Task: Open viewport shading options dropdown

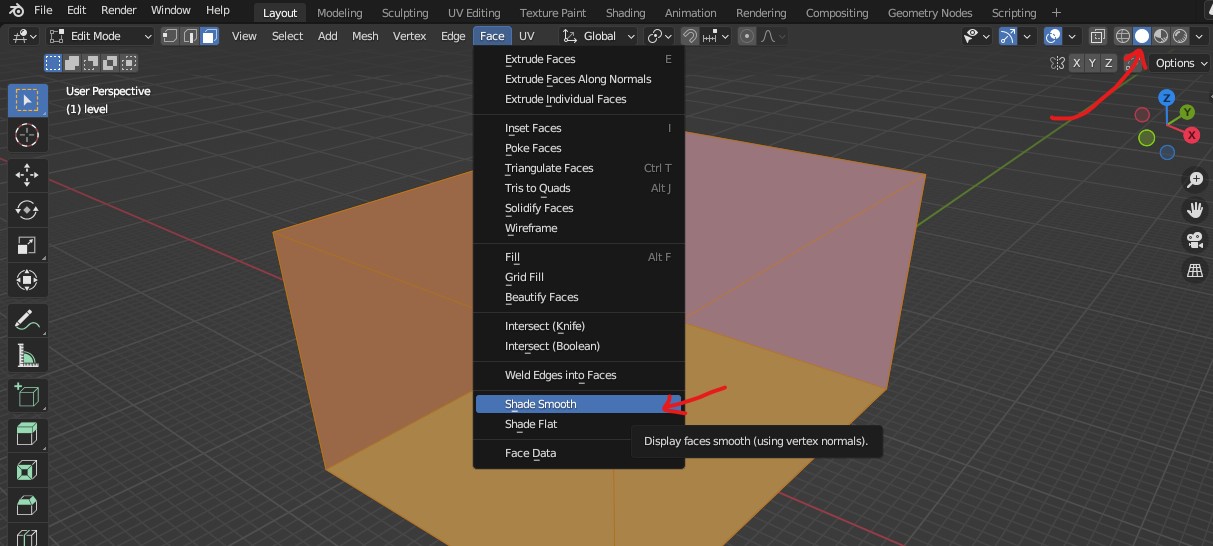Action: coord(1199,36)
